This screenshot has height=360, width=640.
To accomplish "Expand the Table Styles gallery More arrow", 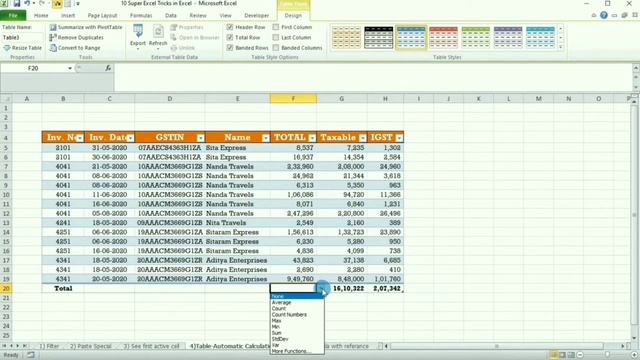I will [560, 47].
